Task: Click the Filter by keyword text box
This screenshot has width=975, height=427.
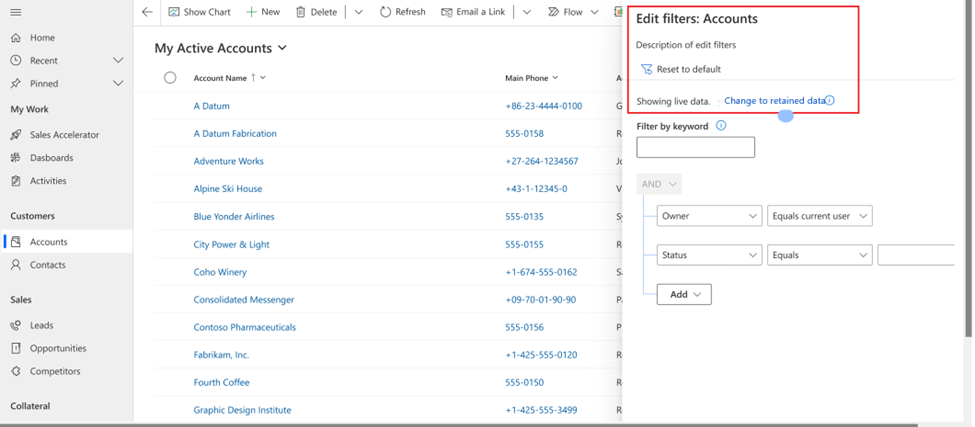Action: (x=695, y=148)
